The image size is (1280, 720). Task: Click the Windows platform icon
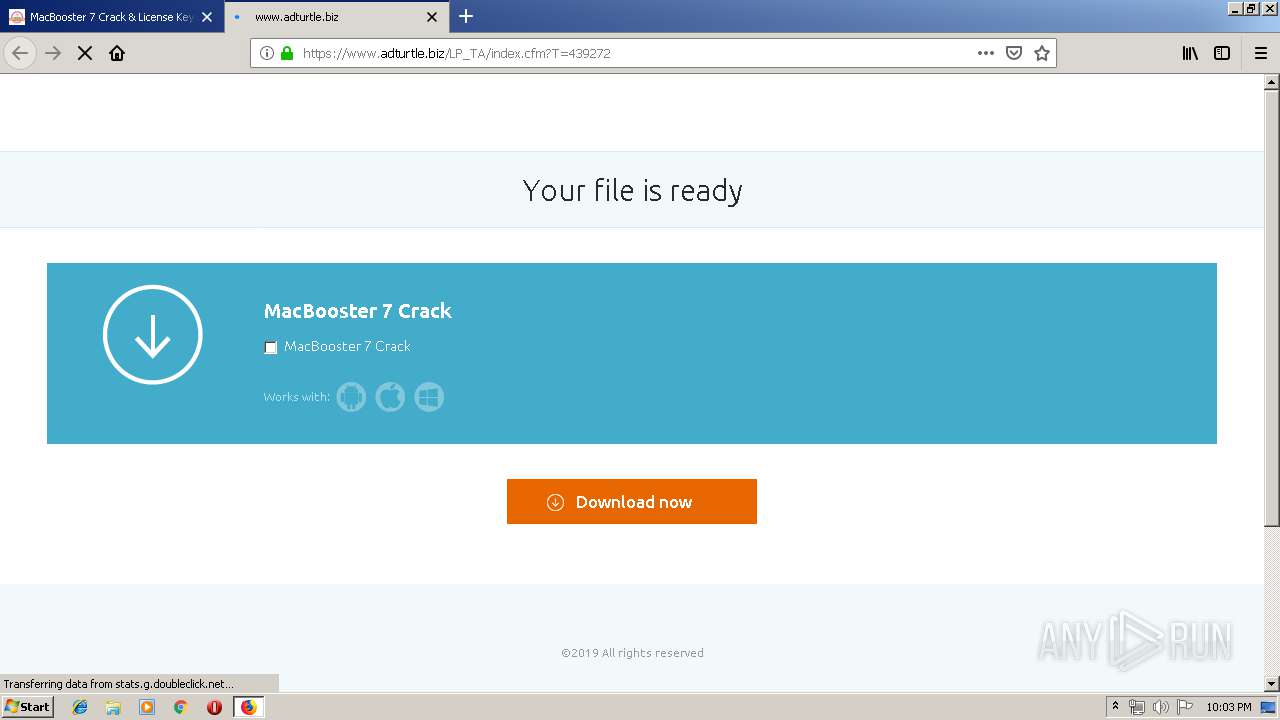click(x=429, y=397)
